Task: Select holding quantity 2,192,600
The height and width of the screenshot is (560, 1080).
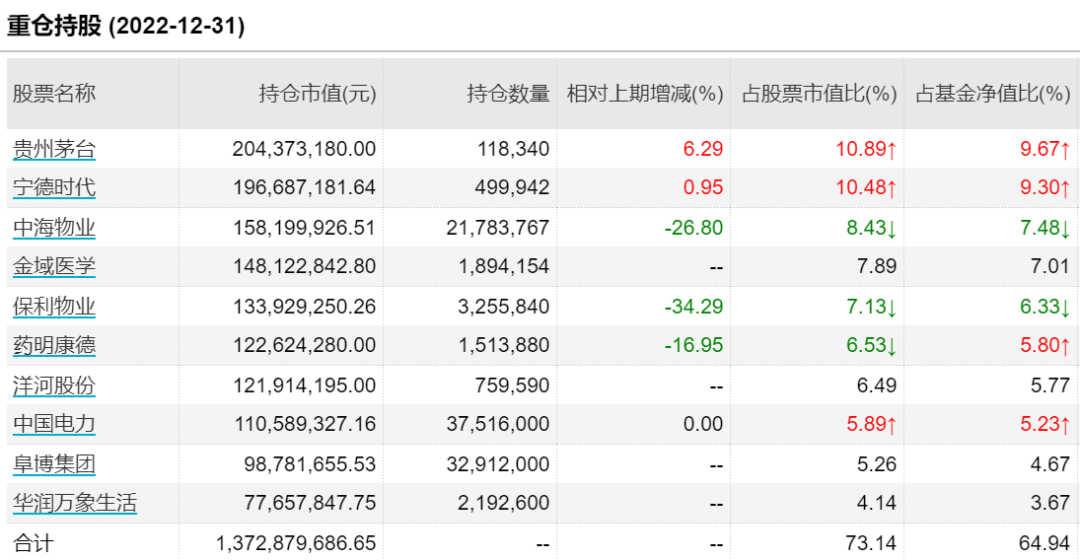Action: pos(503,503)
